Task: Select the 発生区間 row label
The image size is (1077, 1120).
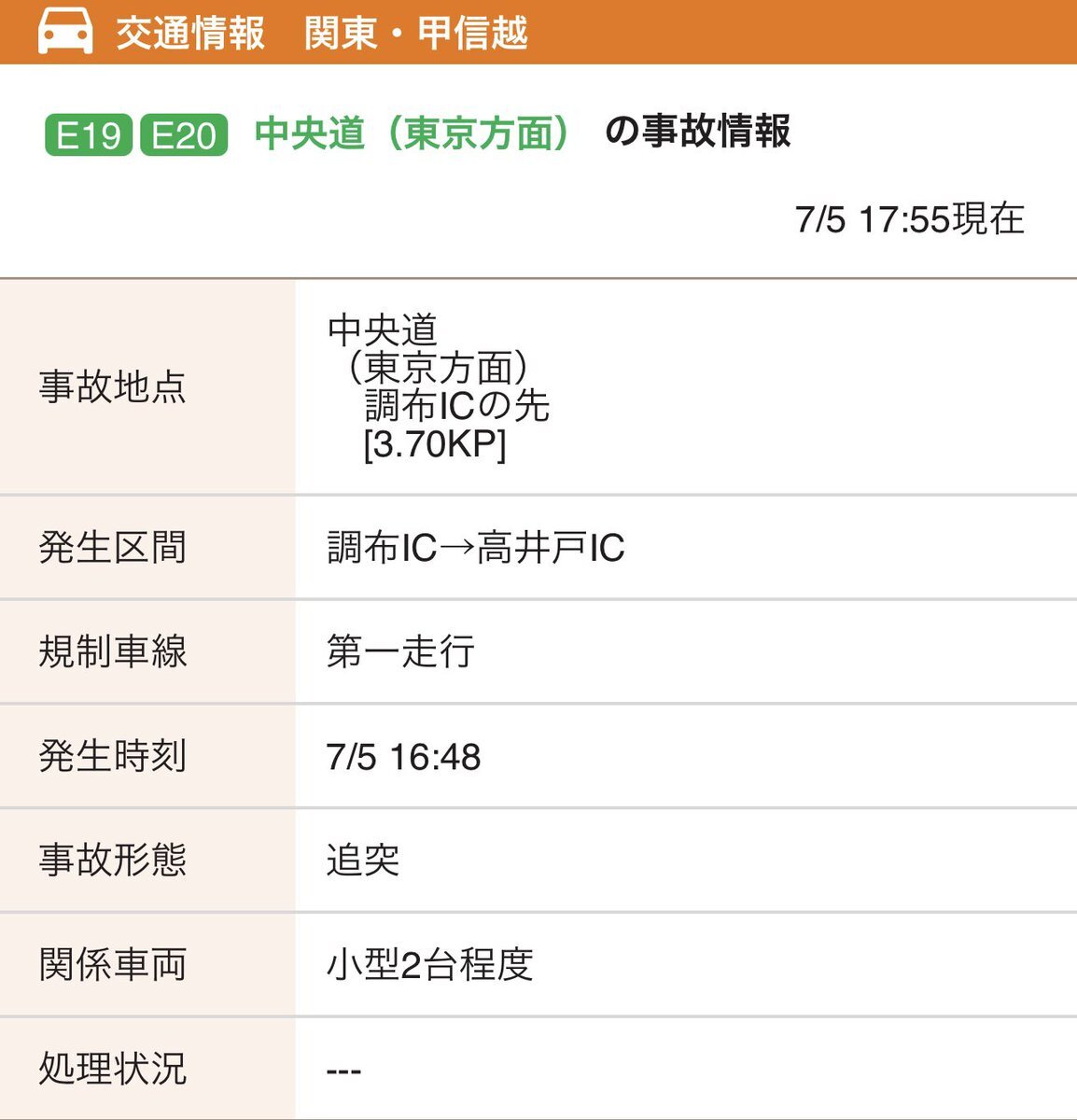Action: pyautogui.click(x=113, y=548)
